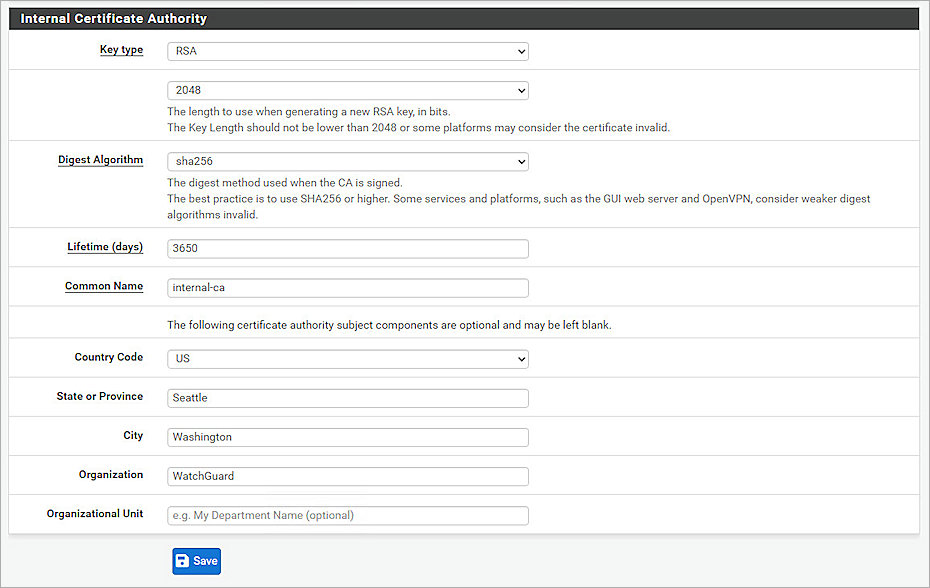This screenshot has height=588, width=930.
Task: Select the Common Name field containing internal-ca
Action: (x=347, y=287)
